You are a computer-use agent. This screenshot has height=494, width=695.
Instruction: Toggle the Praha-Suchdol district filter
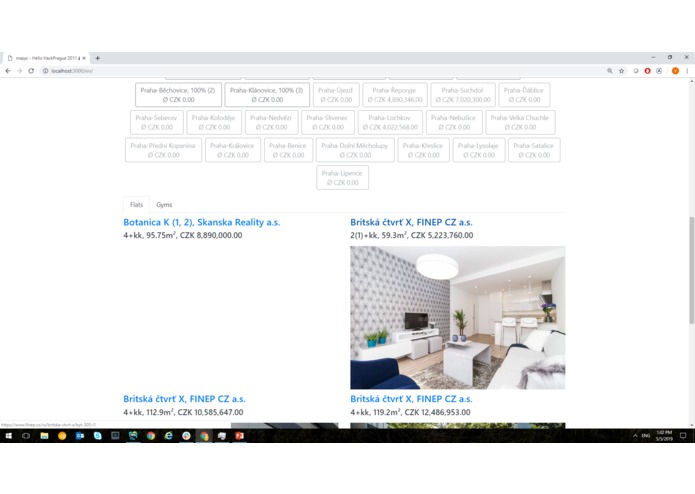463,95
